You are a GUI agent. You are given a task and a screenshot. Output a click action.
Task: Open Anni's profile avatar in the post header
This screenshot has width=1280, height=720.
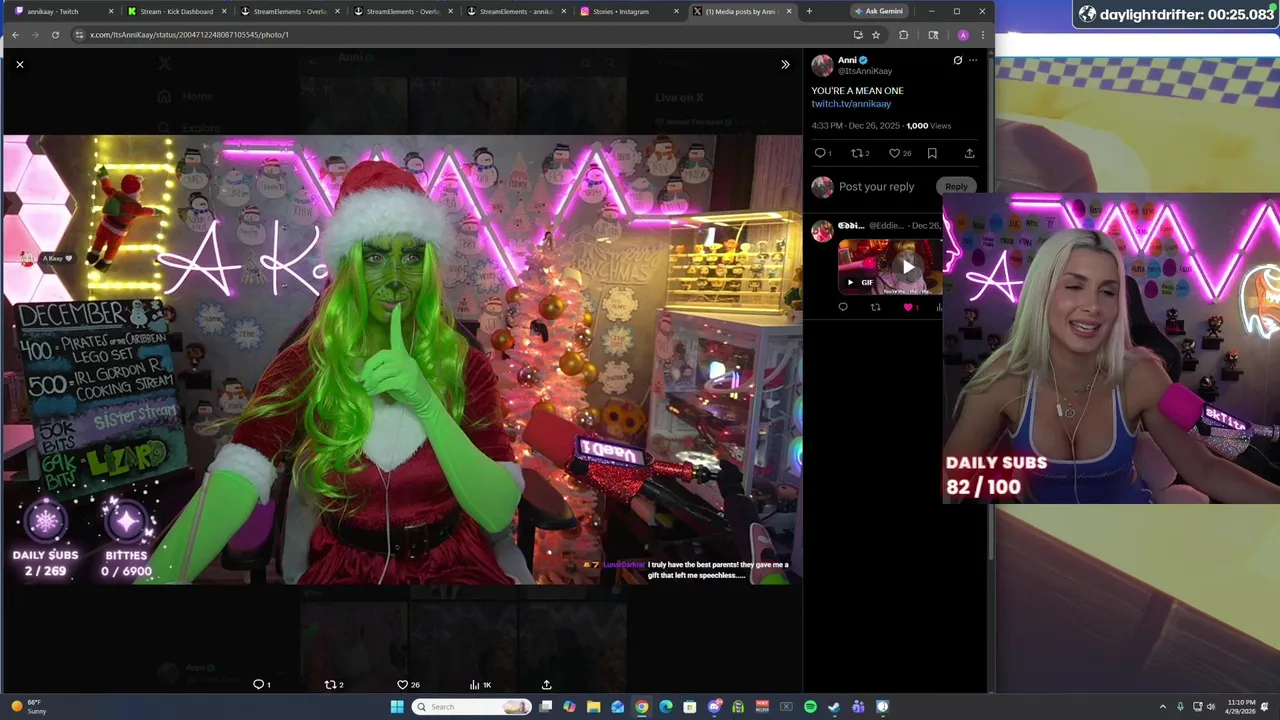point(822,66)
